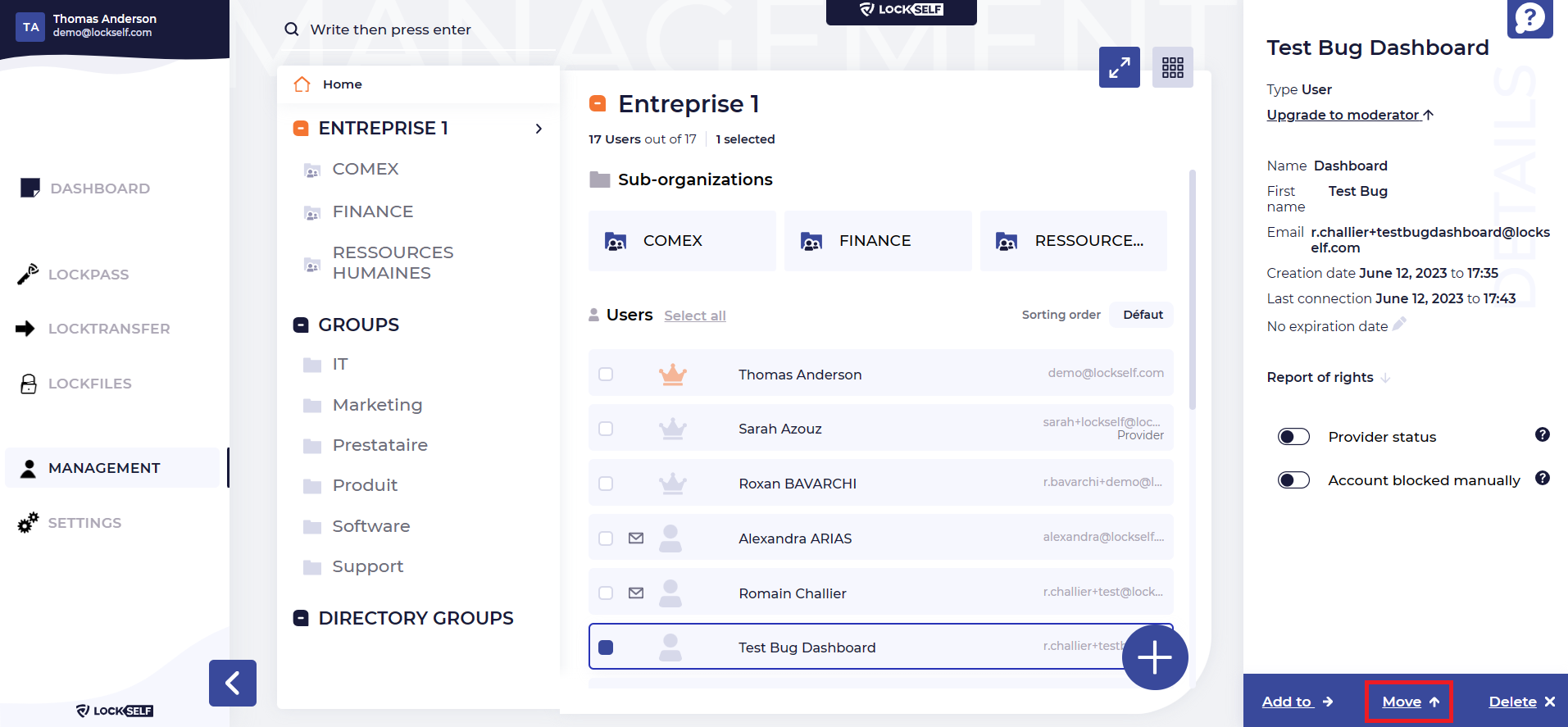This screenshot has height=727, width=1568.
Task: Click the LockTransfer arrow icon
Action: pos(25,329)
